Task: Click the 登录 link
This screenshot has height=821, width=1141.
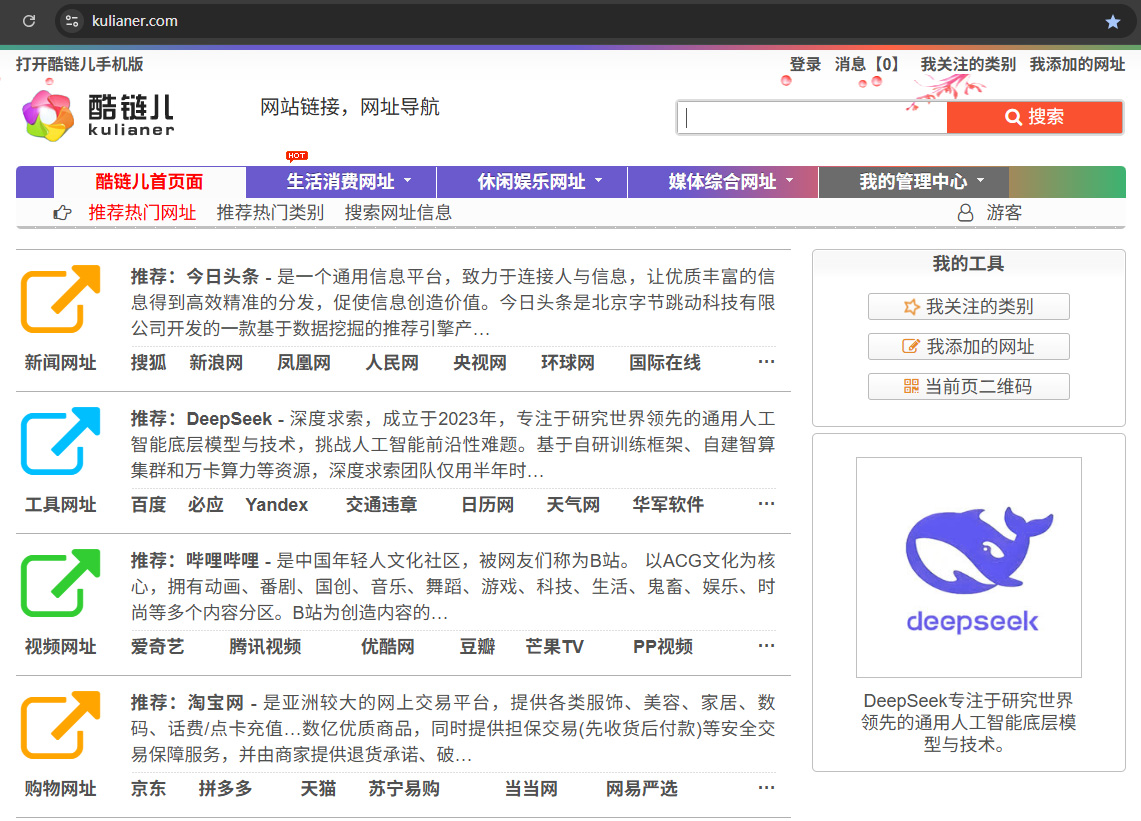Action: coord(806,64)
